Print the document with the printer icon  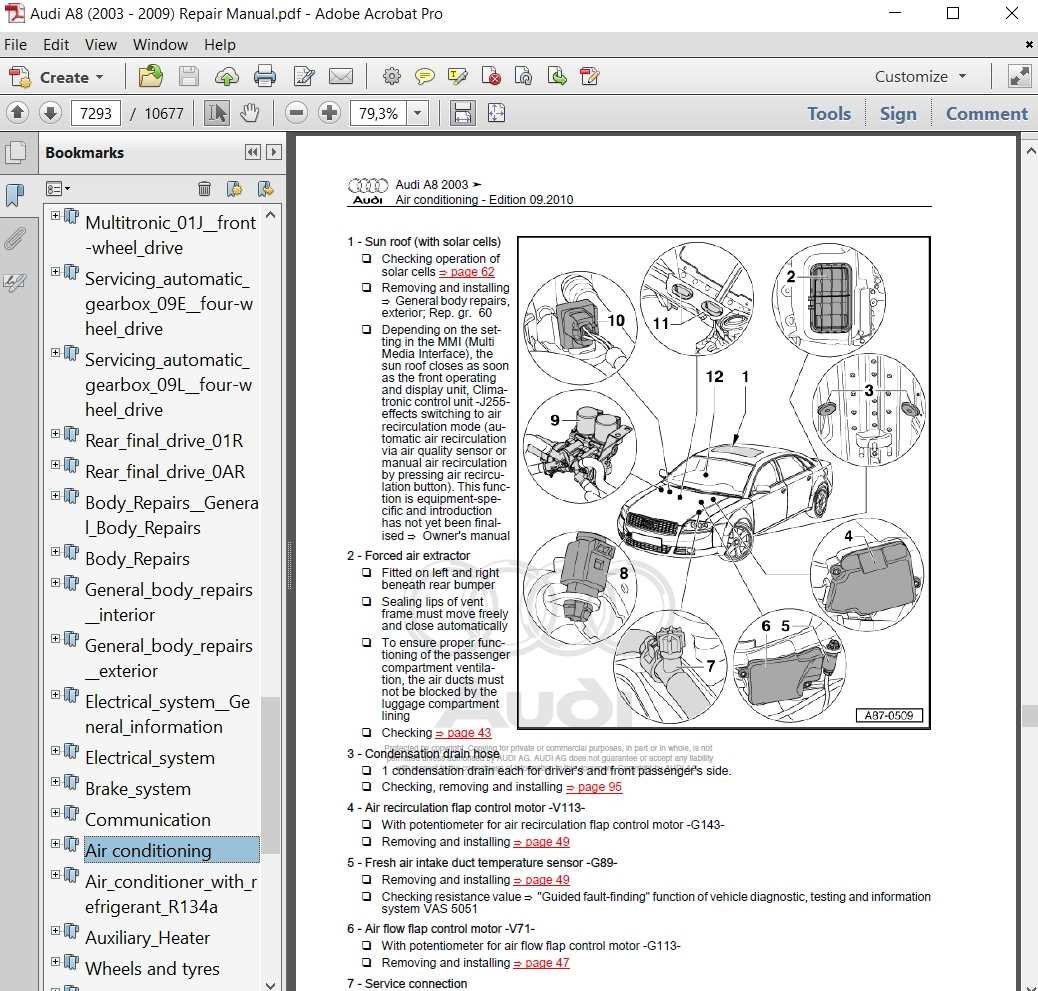click(x=265, y=77)
